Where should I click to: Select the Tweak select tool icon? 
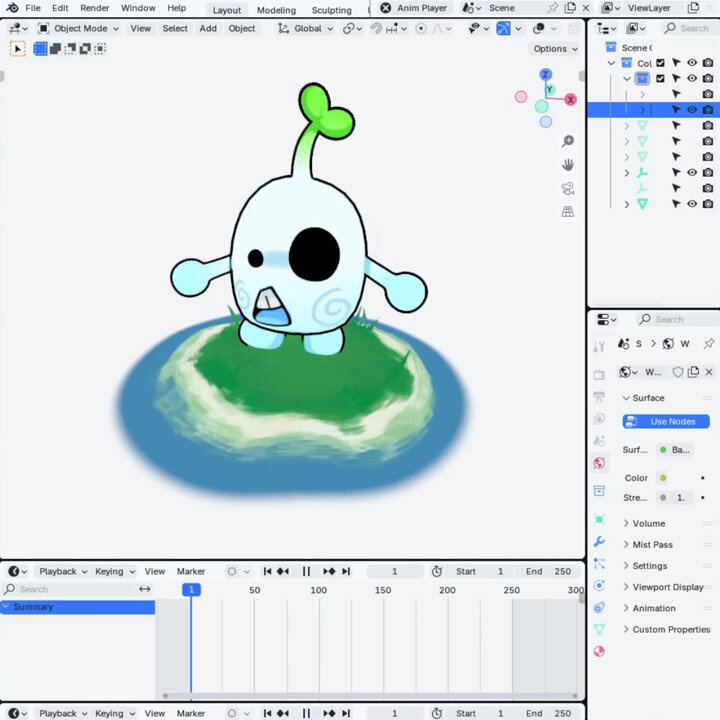(x=17, y=49)
